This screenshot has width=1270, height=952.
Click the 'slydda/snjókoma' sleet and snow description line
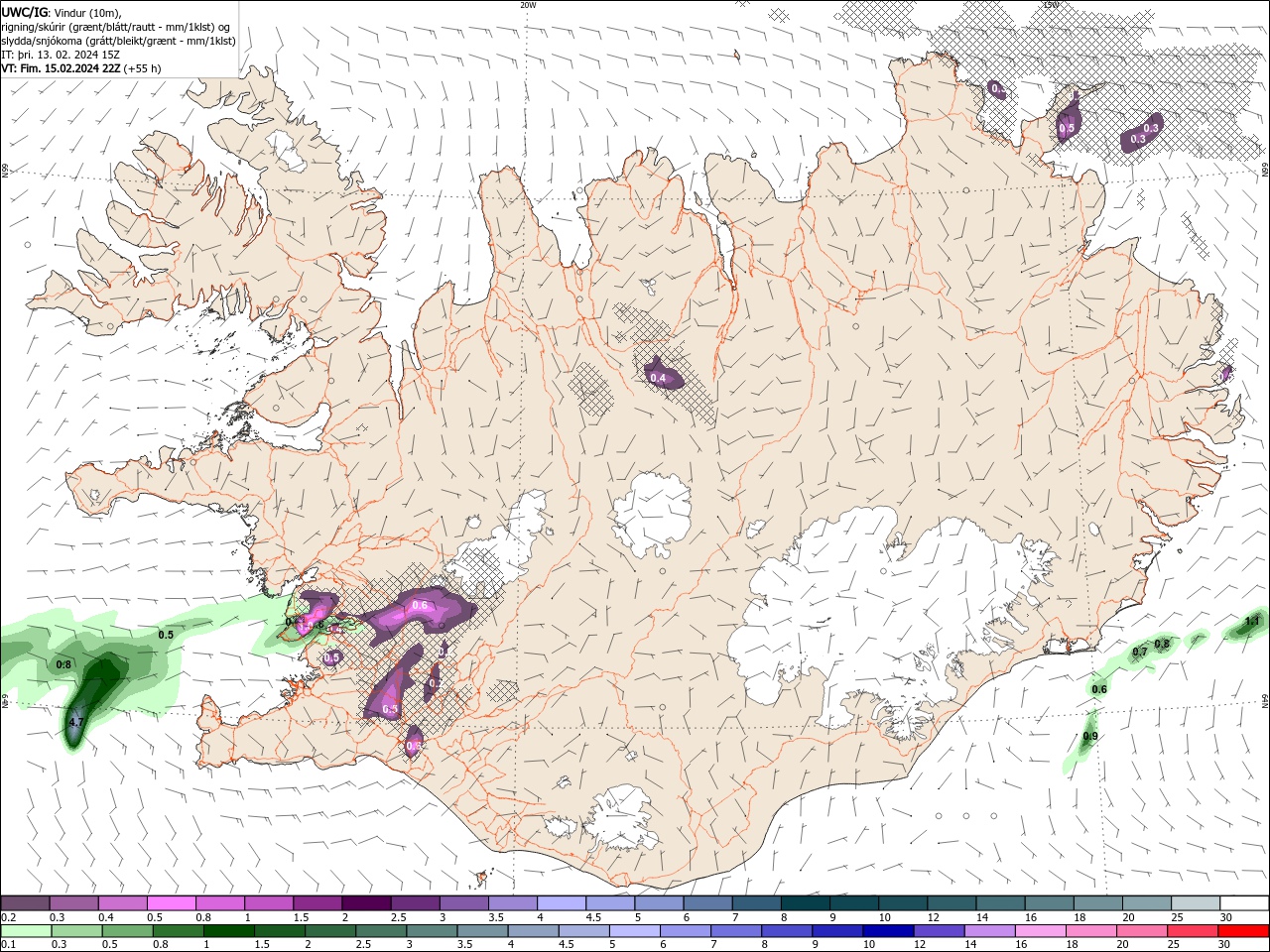[119, 41]
